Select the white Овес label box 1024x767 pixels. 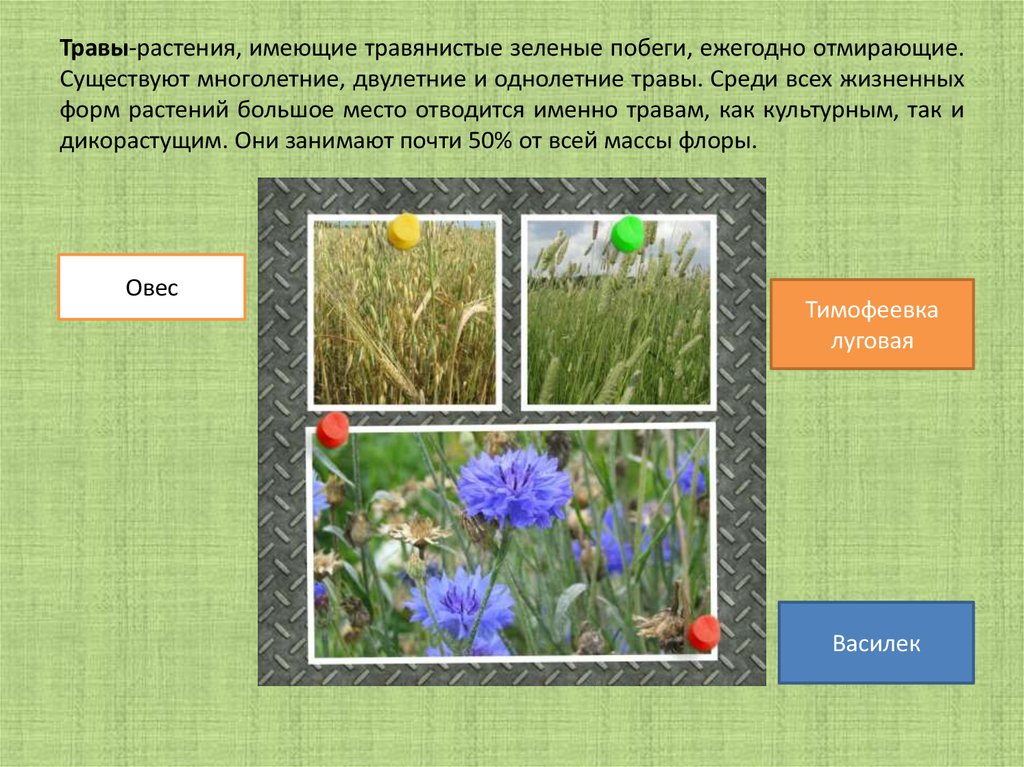(x=151, y=287)
